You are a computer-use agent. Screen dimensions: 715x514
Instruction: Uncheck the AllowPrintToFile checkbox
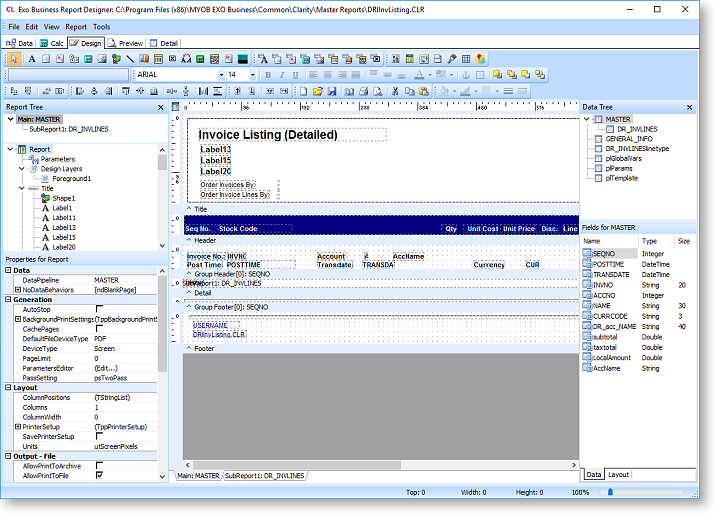point(98,476)
